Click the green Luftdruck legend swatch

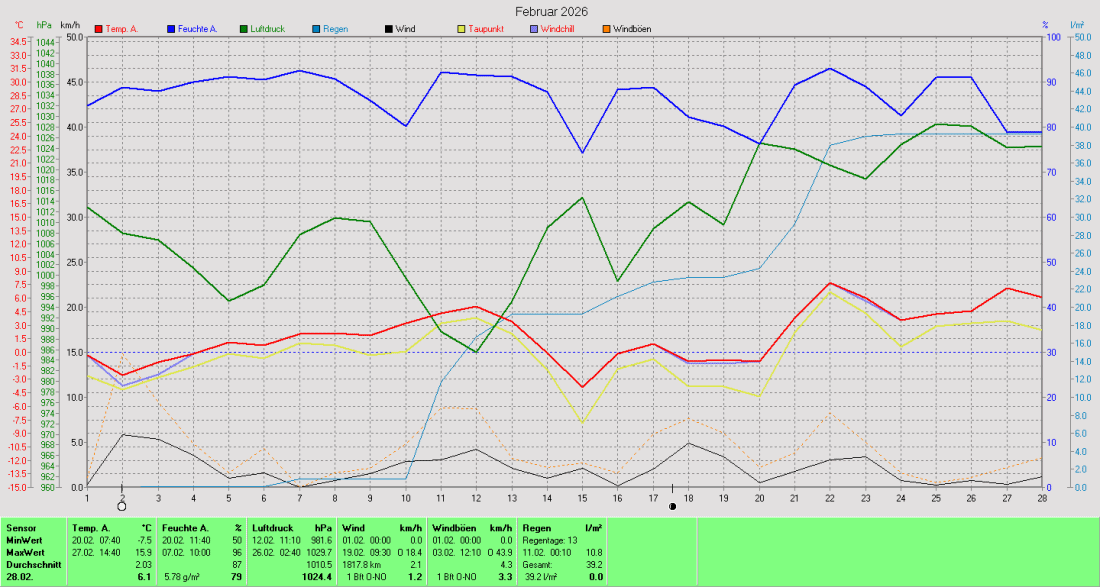(246, 29)
